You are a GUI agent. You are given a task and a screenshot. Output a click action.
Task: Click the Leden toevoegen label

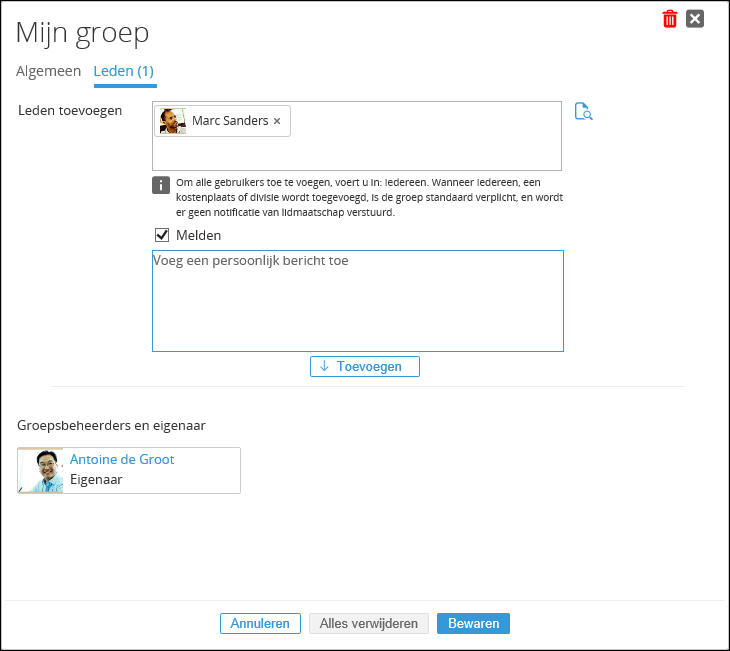tap(70, 111)
